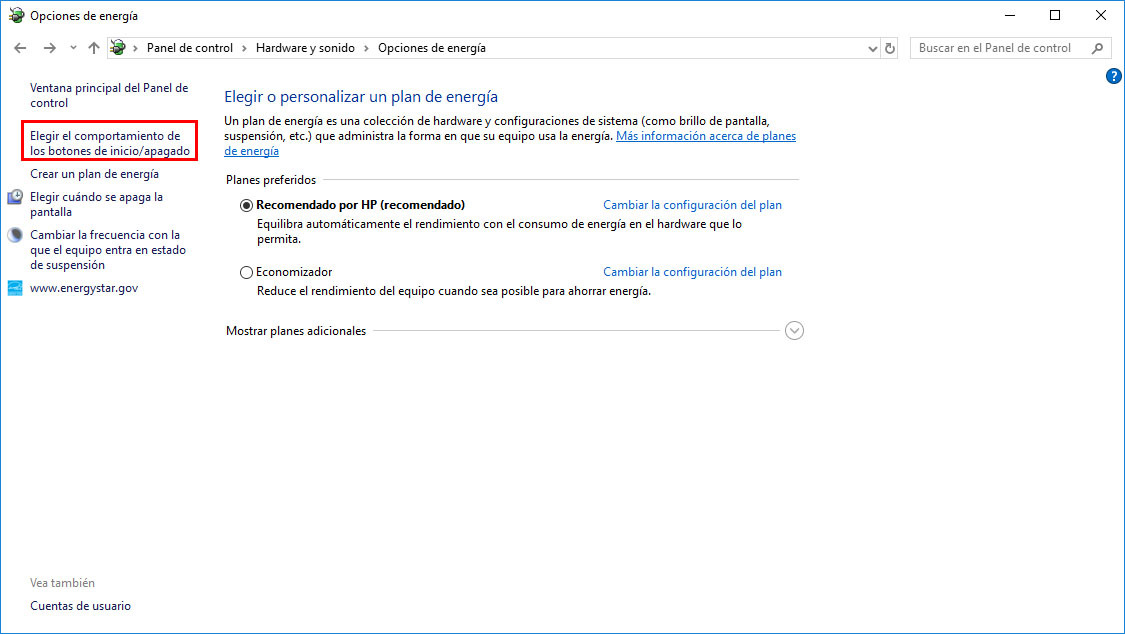Go to Panel de control via breadcrumb
1125x634 pixels.
tap(190, 47)
